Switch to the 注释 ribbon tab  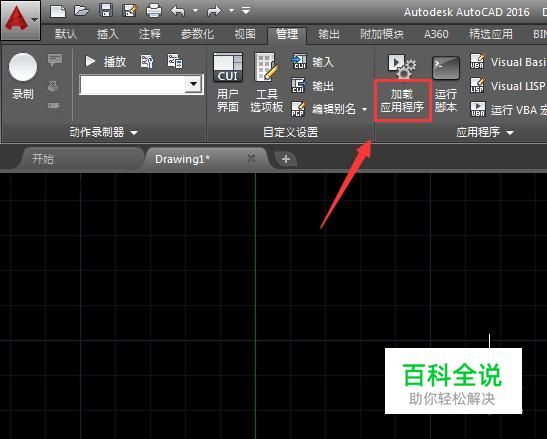pyautogui.click(x=150, y=34)
